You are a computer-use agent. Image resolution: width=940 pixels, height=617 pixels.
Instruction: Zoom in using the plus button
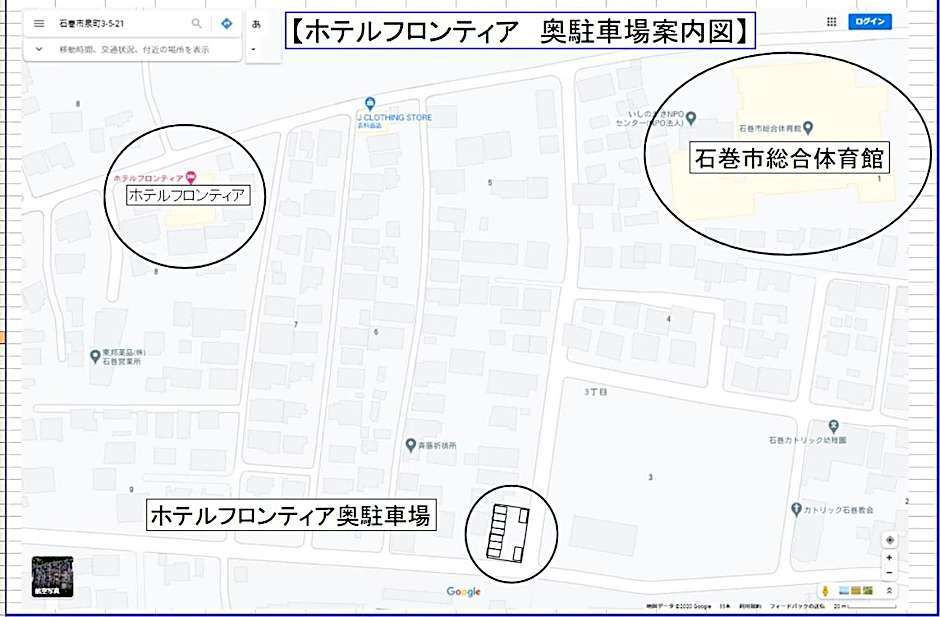pos(889,557)
